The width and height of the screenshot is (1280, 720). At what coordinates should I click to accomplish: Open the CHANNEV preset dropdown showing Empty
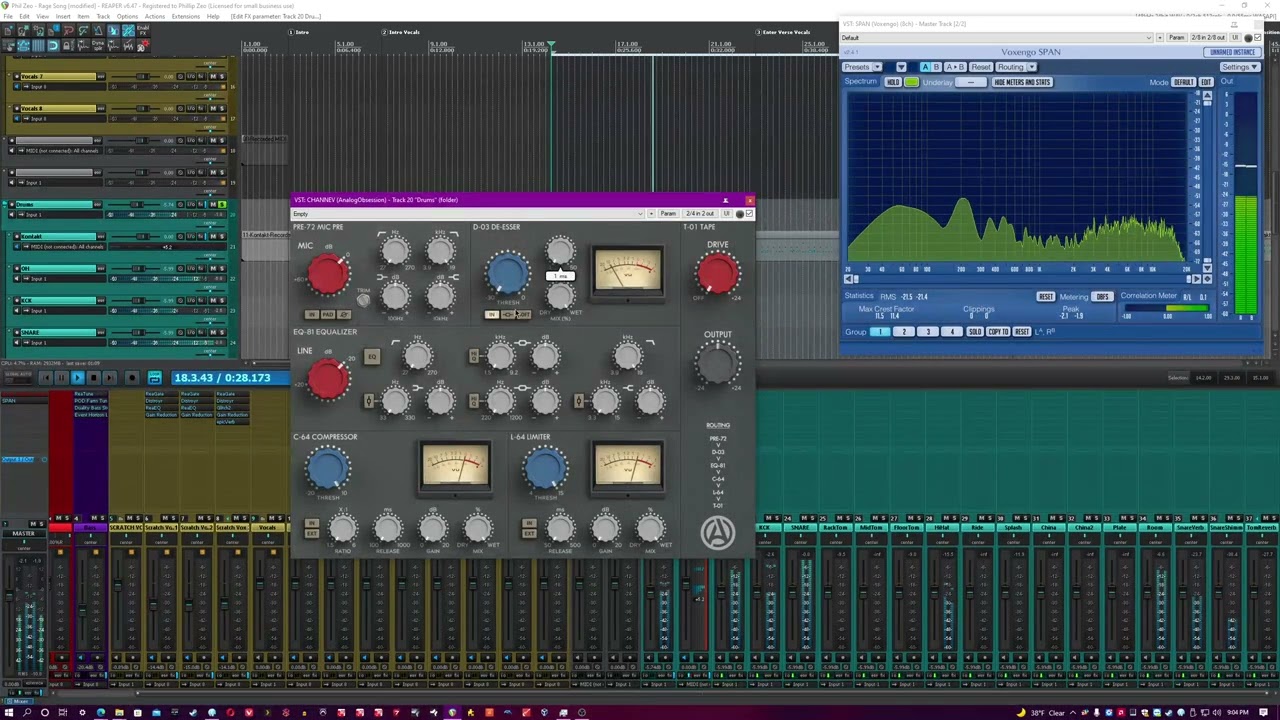click(469, 214)
